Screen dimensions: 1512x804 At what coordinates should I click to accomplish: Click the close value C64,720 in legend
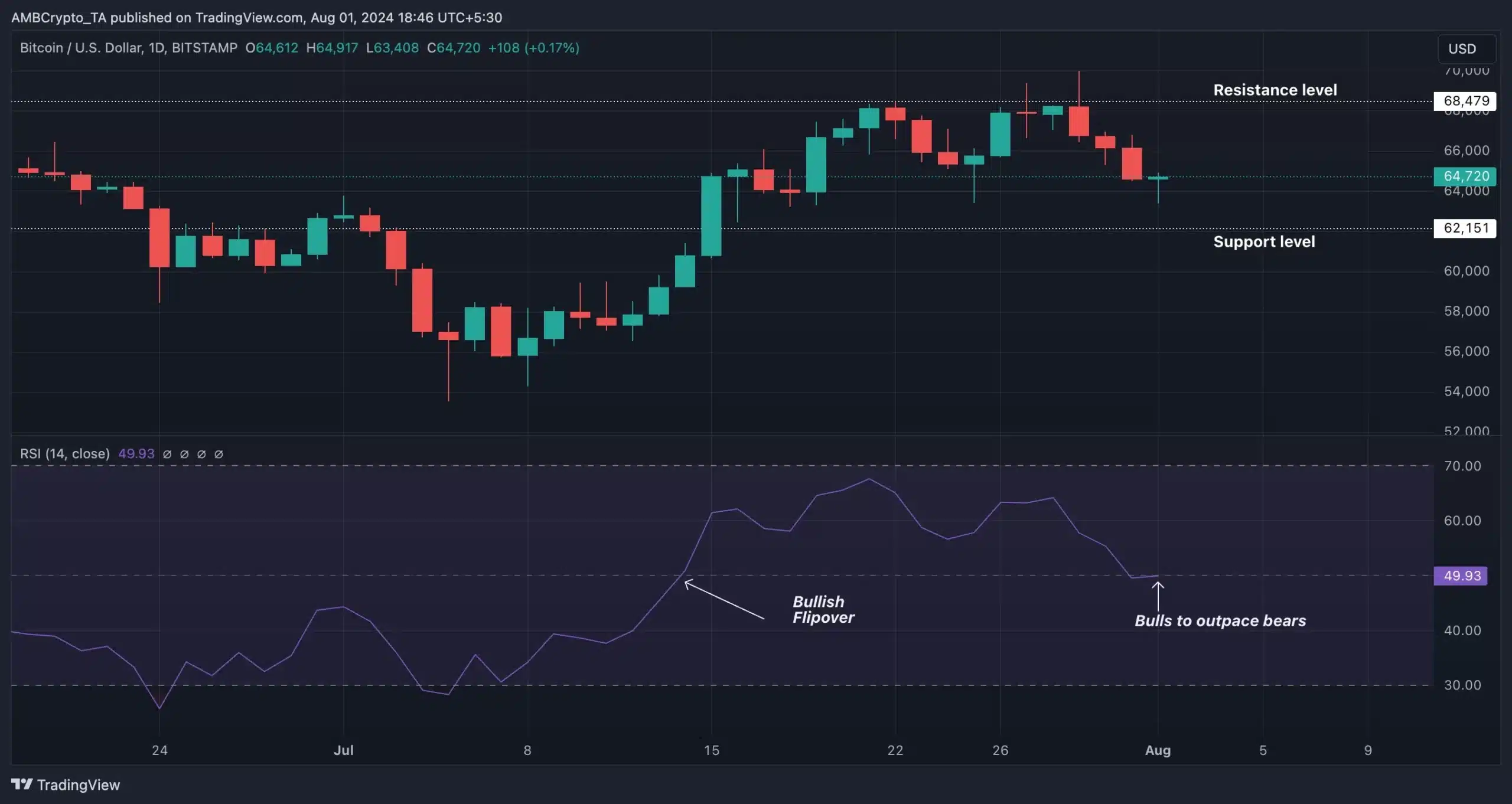point(454,48)
